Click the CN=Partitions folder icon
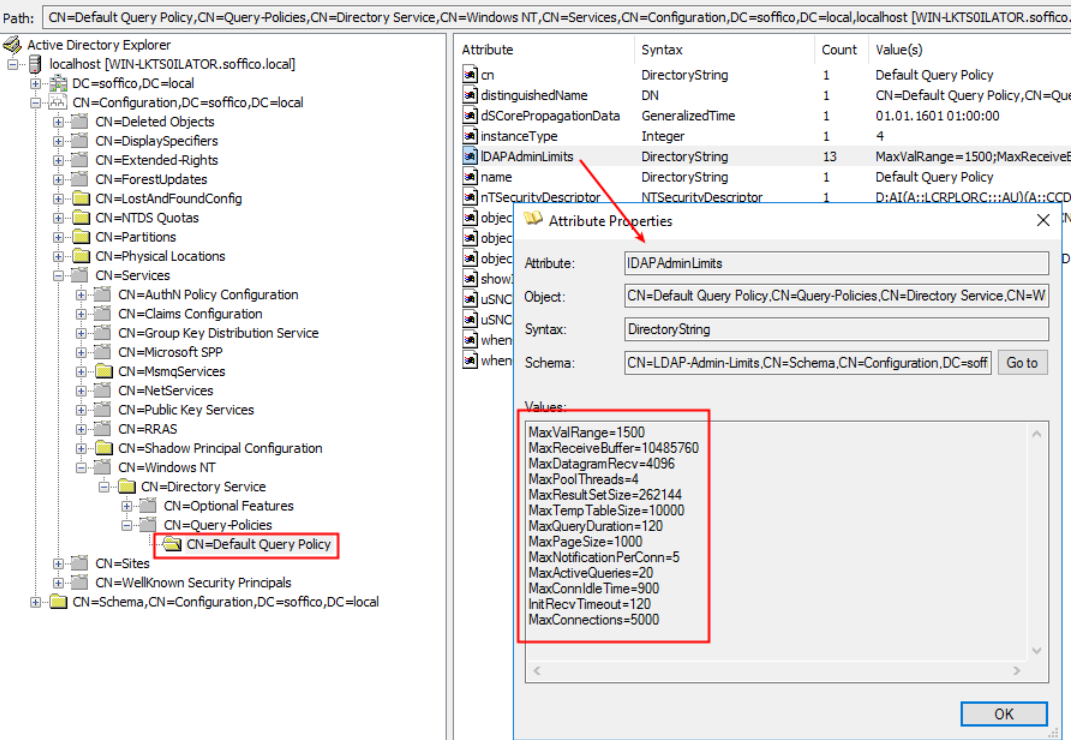This screenshot has height=740, width=1074. (81, 237)
